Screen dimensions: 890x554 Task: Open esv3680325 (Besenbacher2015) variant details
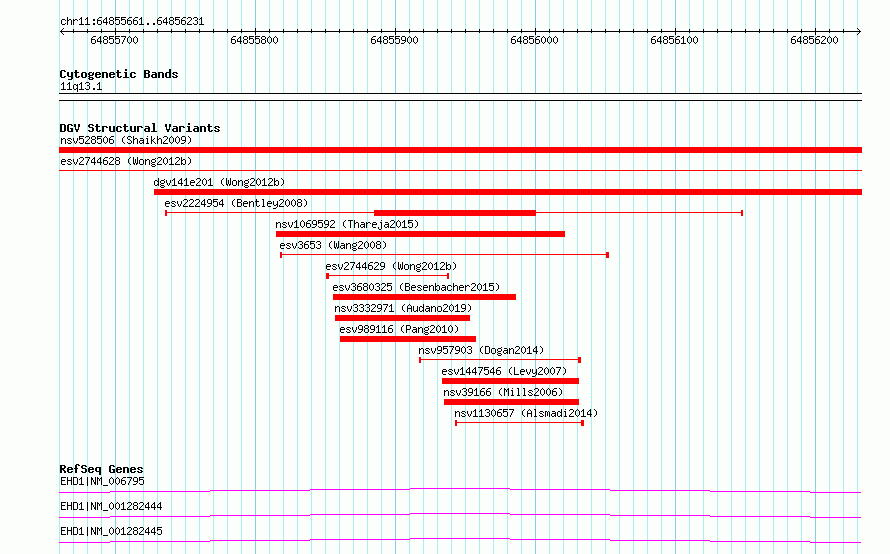click(x=424, y=297)
